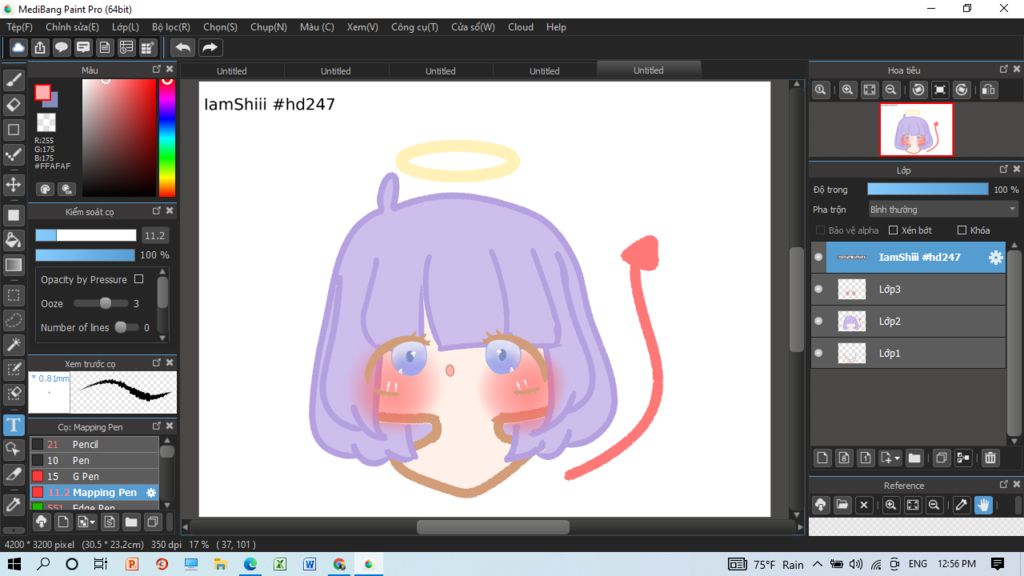Click the rainbow hue bar
Image resolution: width=1024 pixels, height=576 pixels.
(x=167, y=138)
